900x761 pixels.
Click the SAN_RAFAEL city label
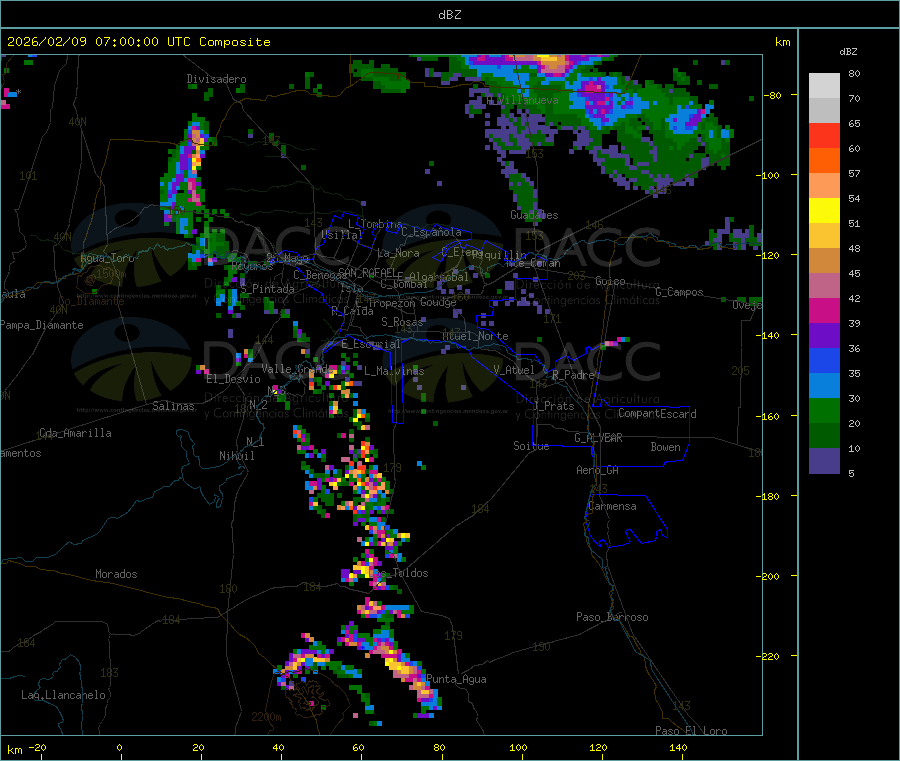point(367,272)
